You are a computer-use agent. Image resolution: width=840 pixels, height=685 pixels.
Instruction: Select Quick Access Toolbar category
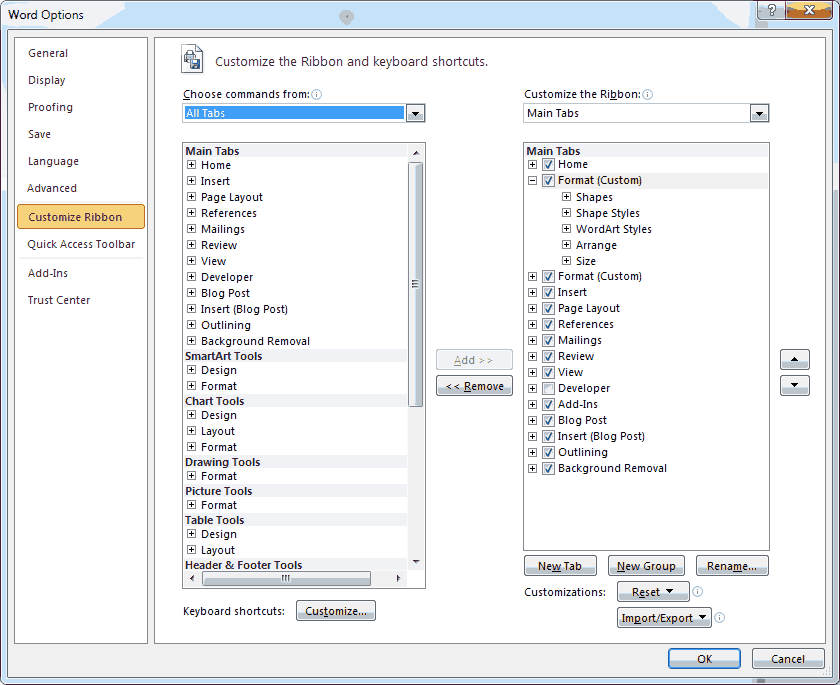81,244
